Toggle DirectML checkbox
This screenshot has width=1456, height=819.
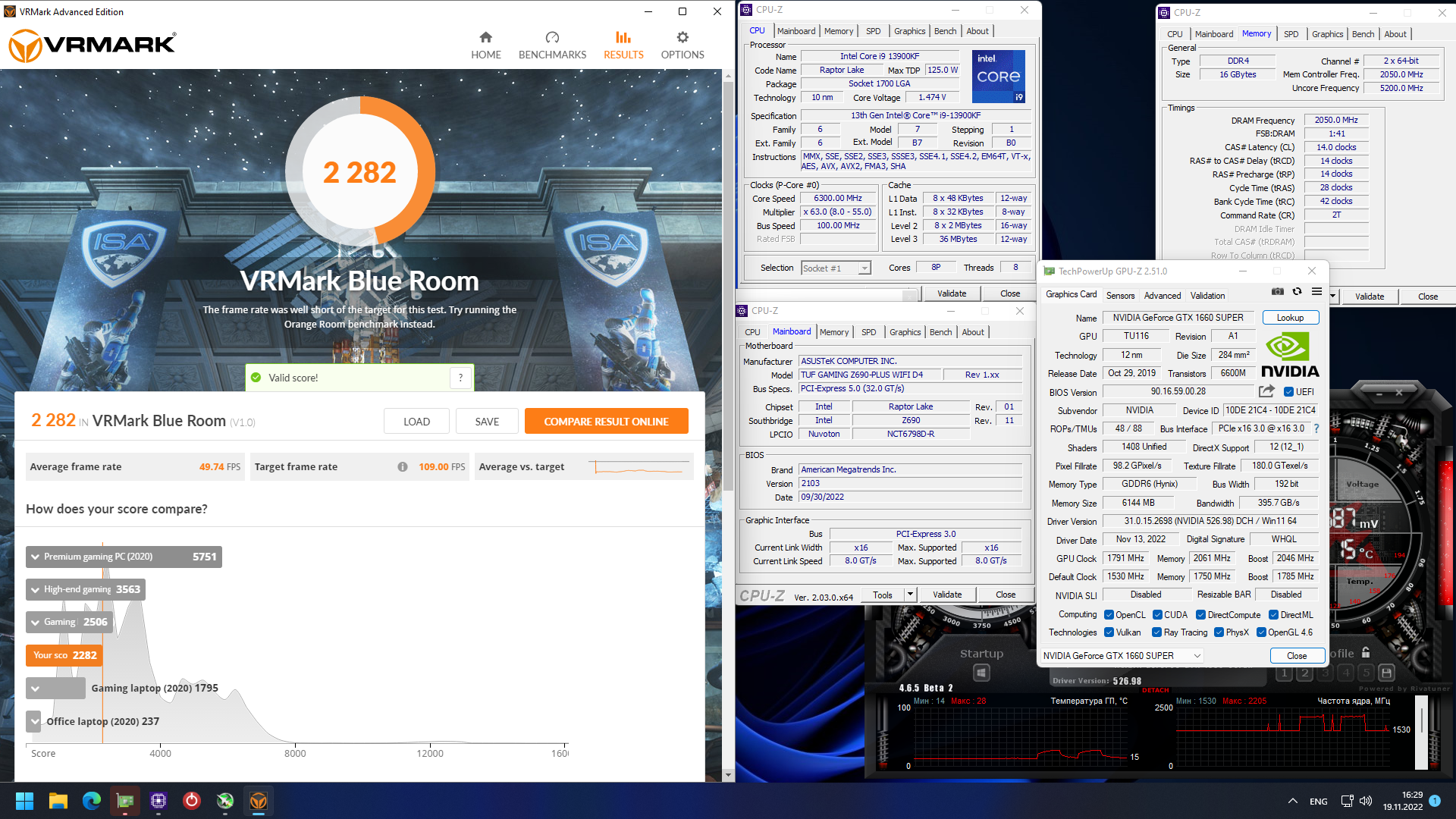coord(1274,615)
